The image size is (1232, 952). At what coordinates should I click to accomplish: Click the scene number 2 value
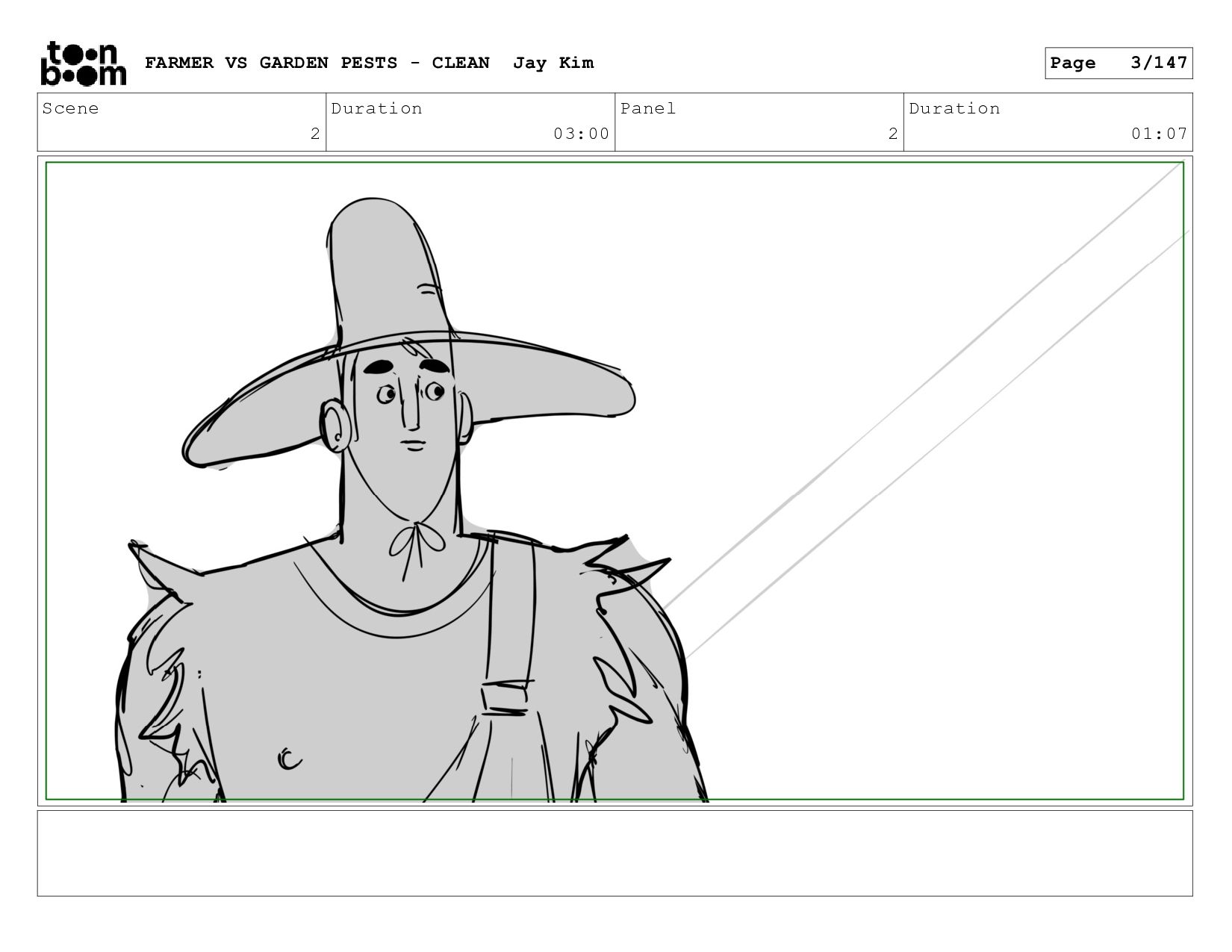(315, 134)
